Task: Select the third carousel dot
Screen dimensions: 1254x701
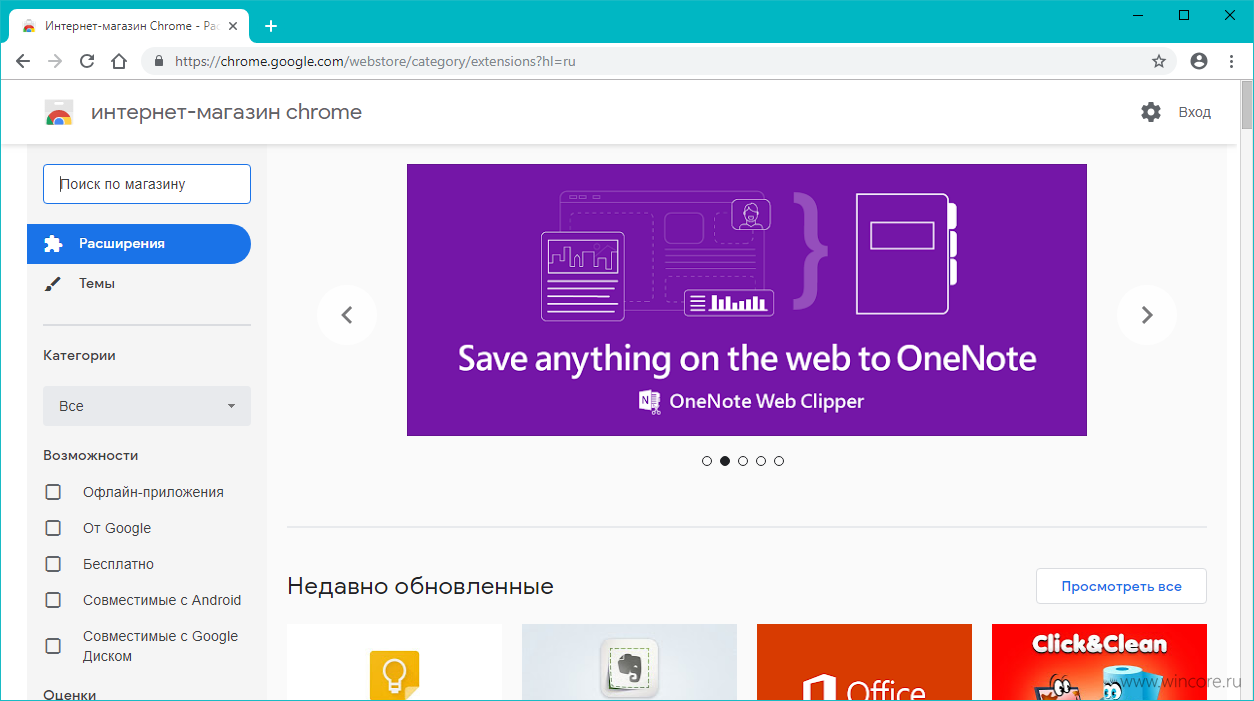Action: coord(743,461)
